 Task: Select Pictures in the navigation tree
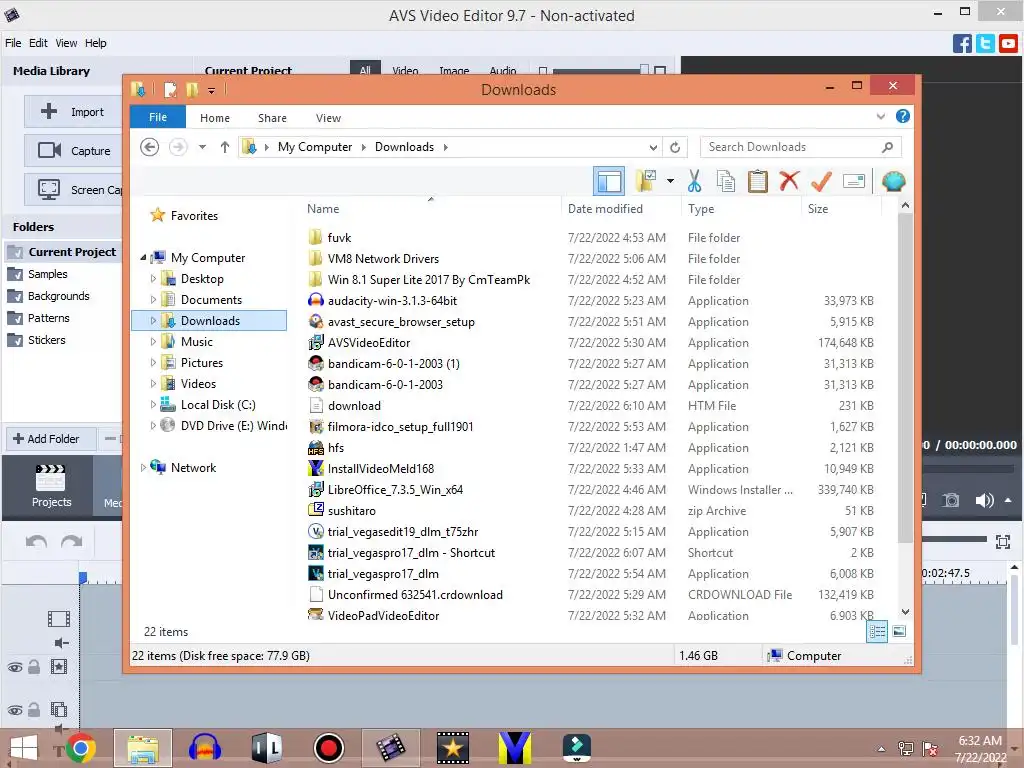[202, 362]
